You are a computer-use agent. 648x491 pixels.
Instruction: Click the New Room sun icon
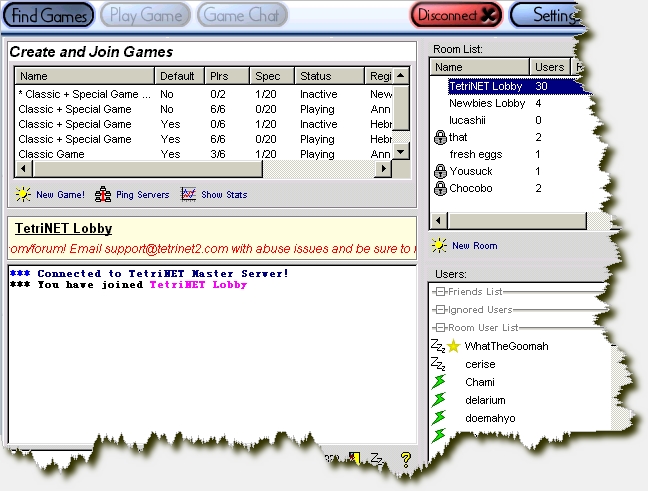point(439,245)
